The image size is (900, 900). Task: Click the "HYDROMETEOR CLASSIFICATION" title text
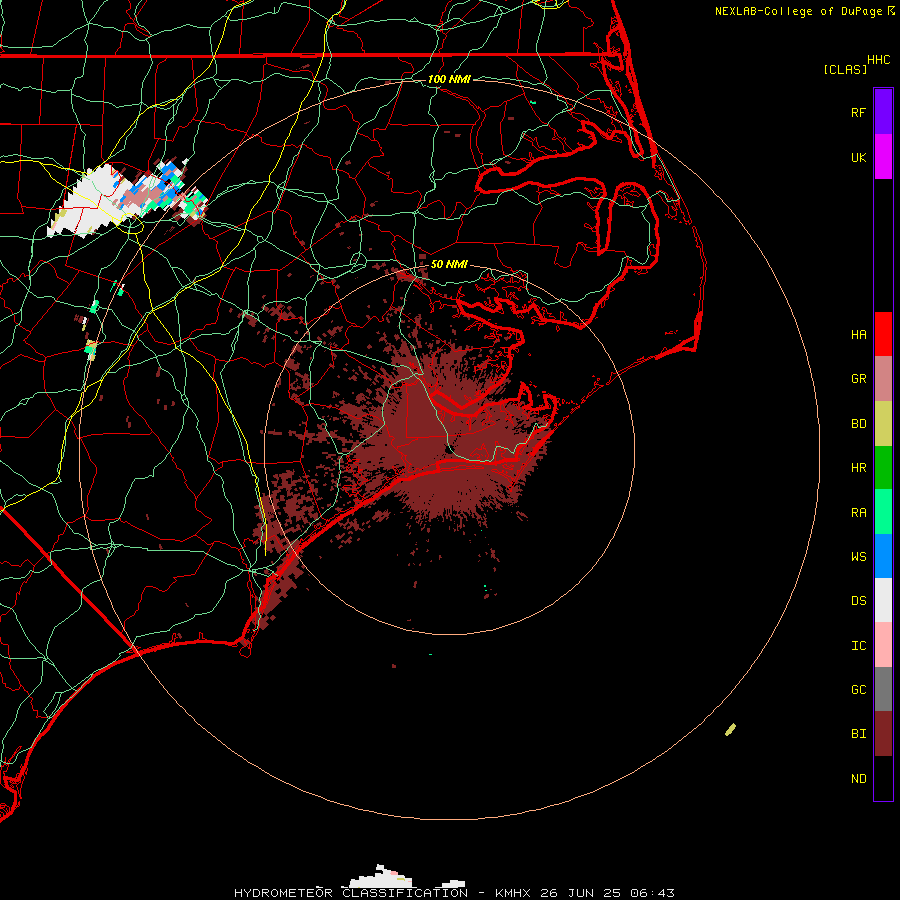tap(351, 893)
